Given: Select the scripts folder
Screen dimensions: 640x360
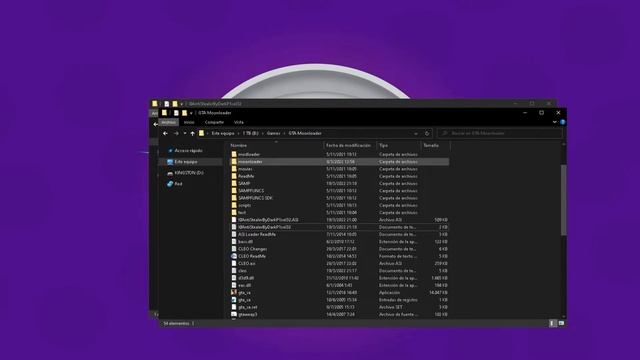Looking at the screenshot, I should tap(340, 205).
